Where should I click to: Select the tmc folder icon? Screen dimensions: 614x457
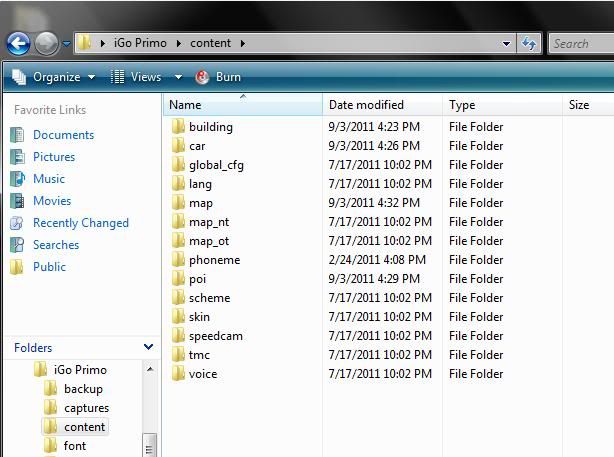pos(178,355)
